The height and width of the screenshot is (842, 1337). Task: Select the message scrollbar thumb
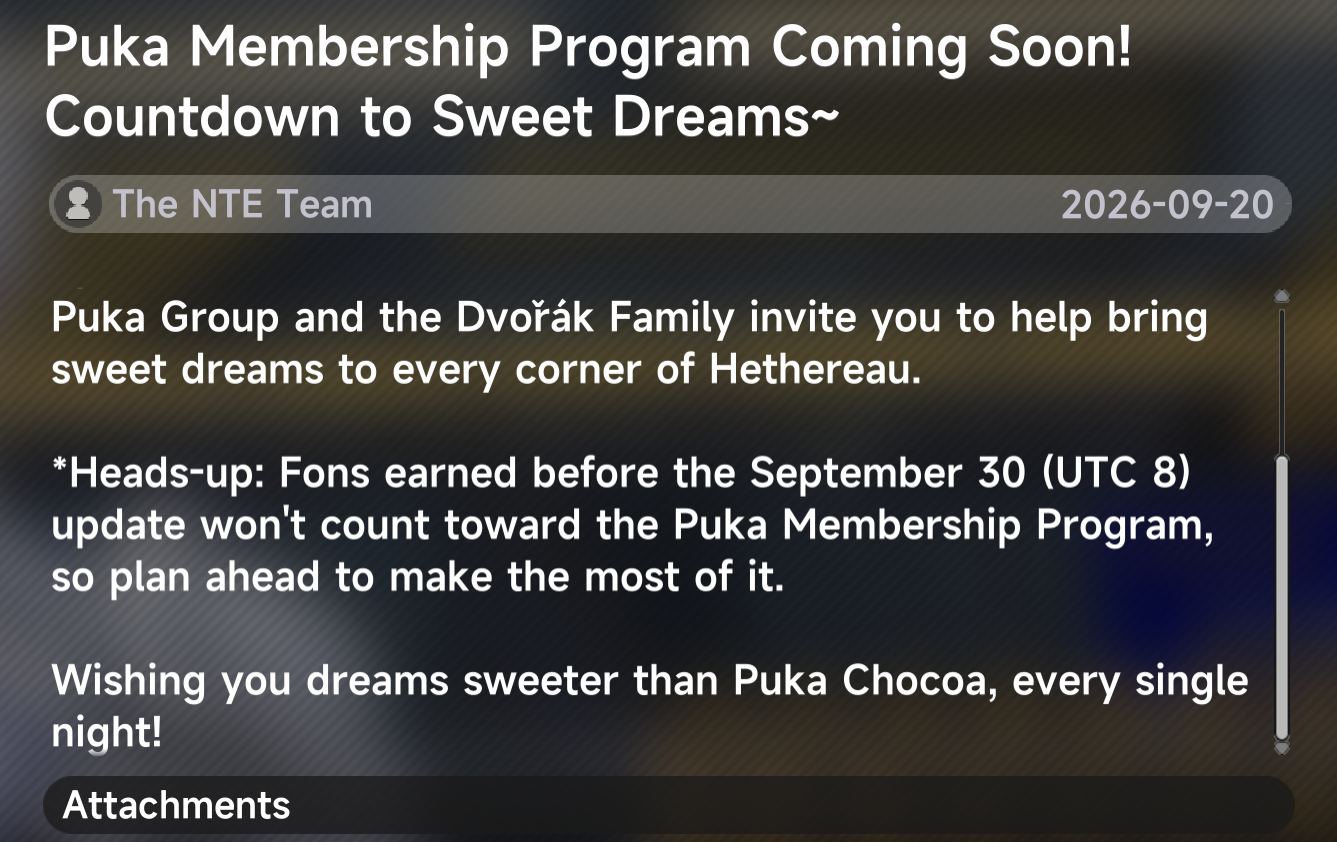coord(1282,598)
